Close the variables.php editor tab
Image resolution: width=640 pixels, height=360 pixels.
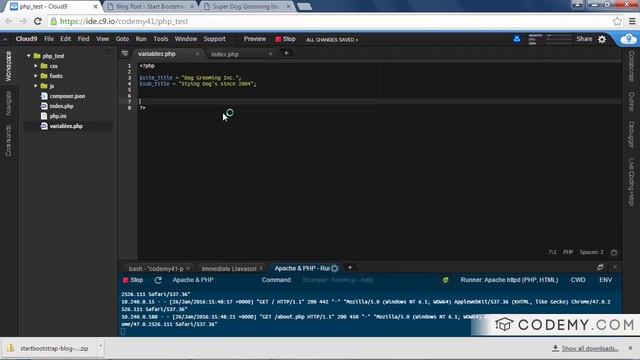point(198,54)
